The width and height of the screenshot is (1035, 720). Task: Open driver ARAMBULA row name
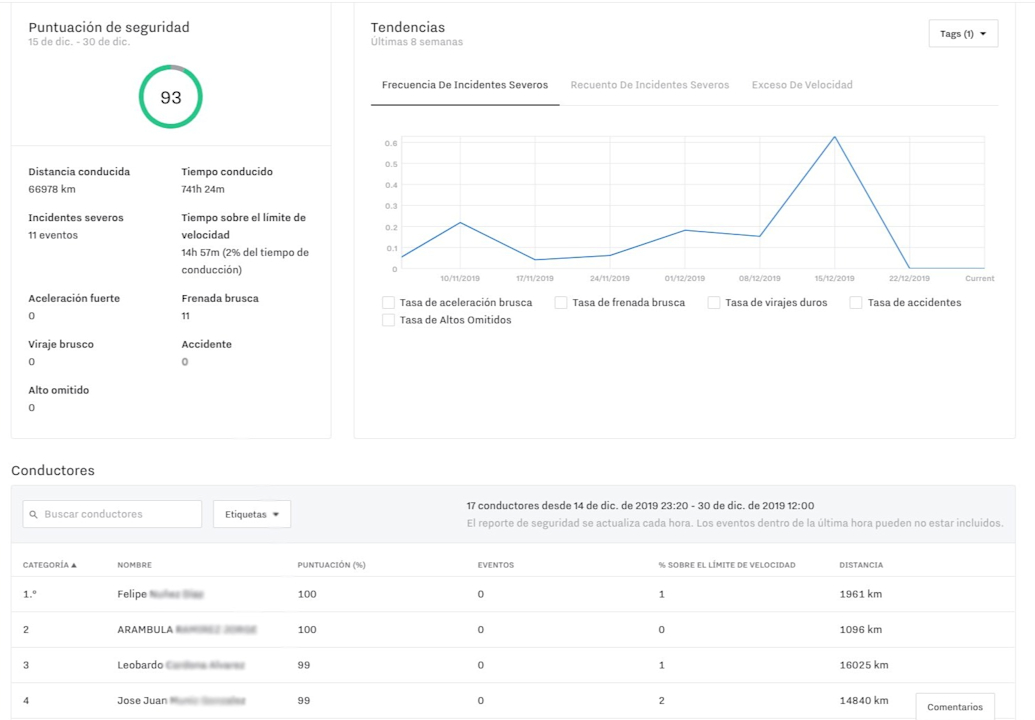(x=187, y=630)
